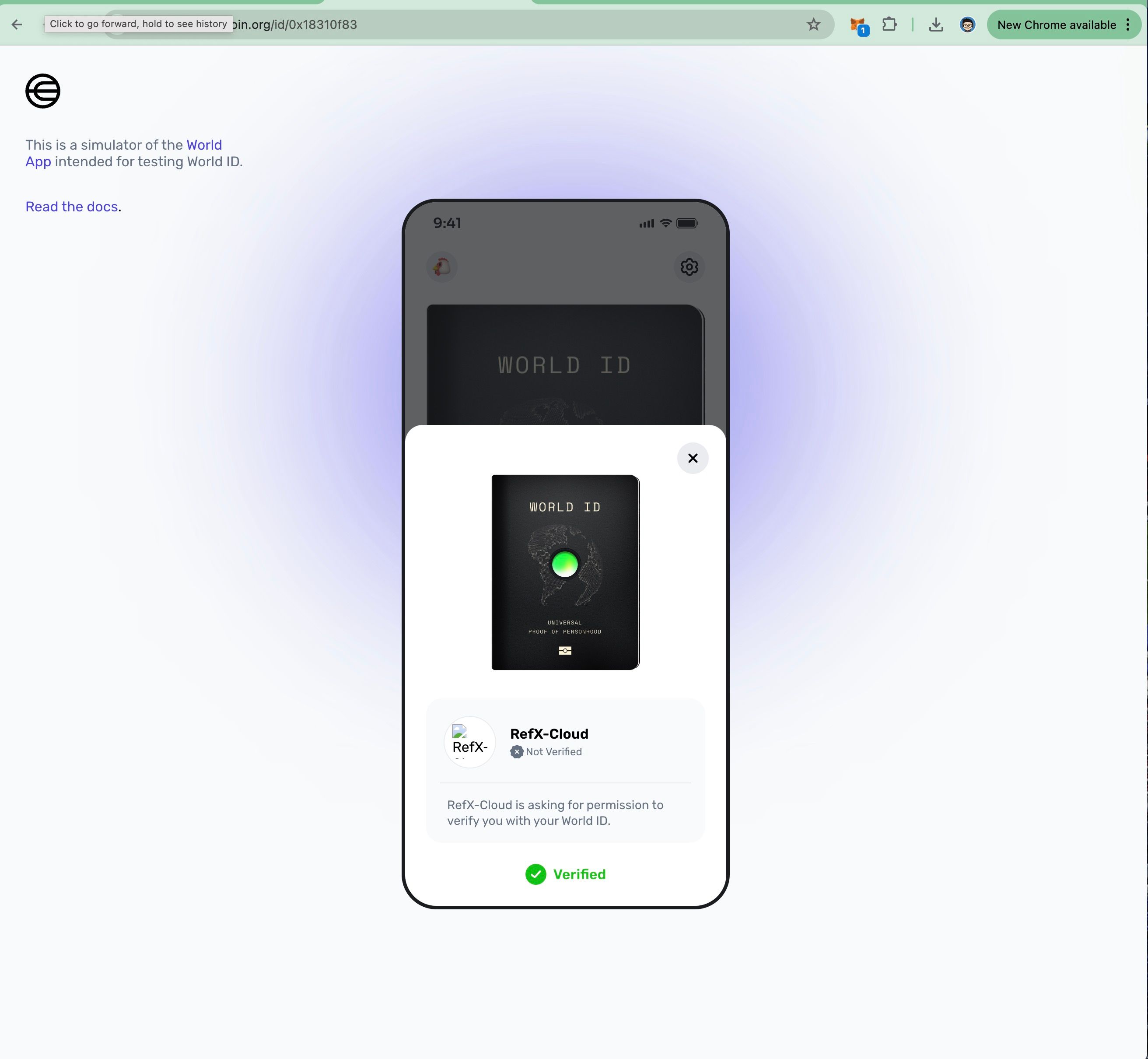Click the settings gear icon in World App
This screenshot has width=1148, height=1059.
click(690, 267)
